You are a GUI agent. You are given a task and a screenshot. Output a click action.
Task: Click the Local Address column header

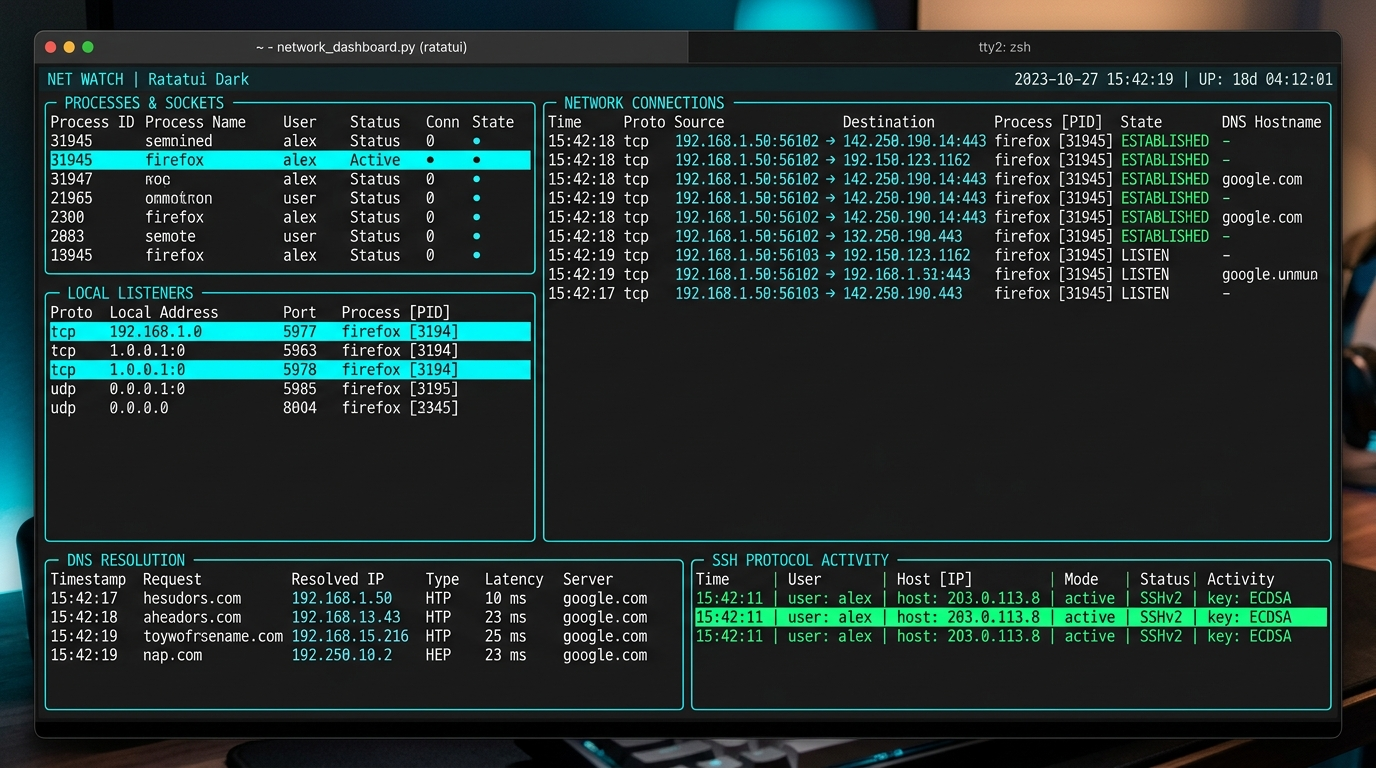coord(164,312)
